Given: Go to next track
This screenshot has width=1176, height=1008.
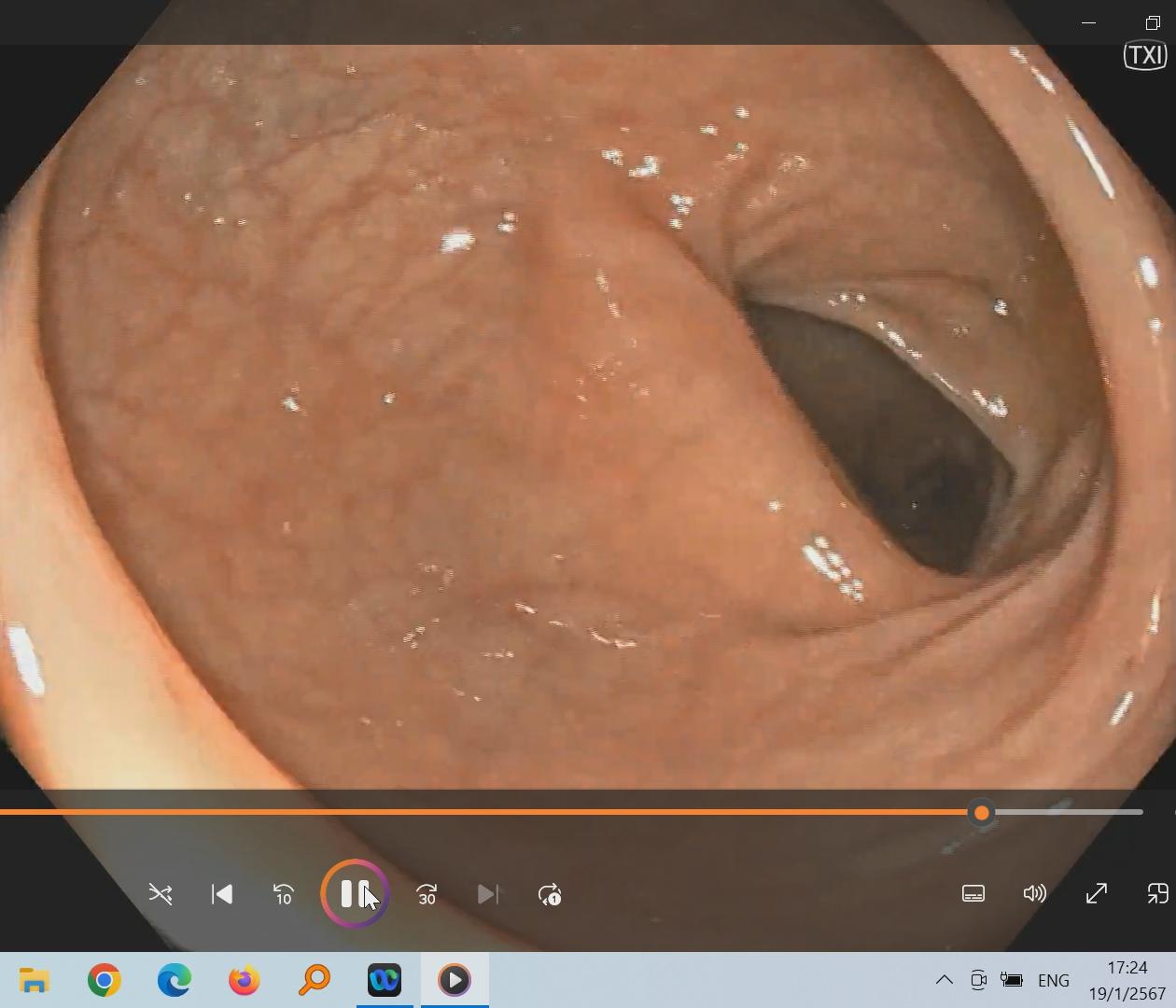Looking at the screenshot, I should pyautogui.click(x=488, y=894).
